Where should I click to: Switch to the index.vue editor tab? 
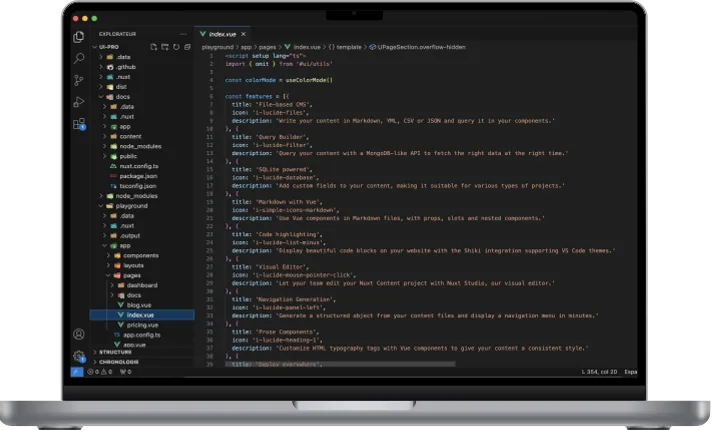(222, 34)
